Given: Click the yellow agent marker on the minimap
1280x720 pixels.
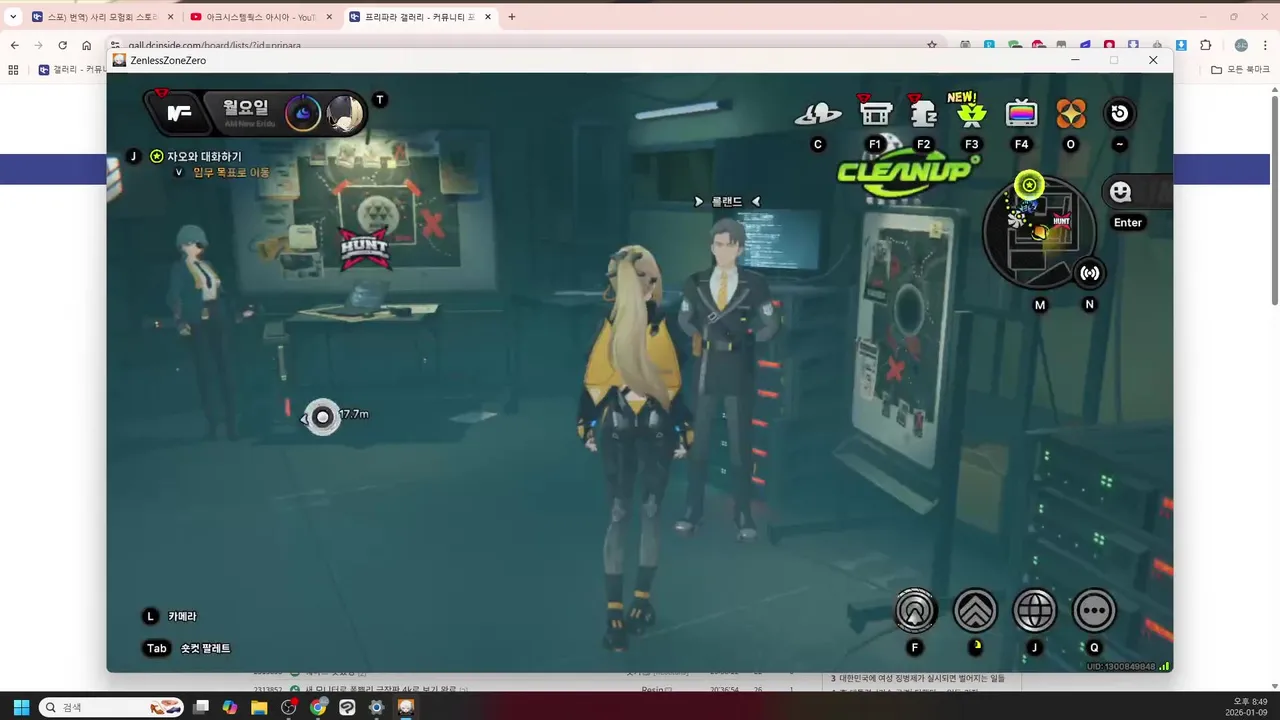Looking at the screenshot, I should coord(1040,232).
